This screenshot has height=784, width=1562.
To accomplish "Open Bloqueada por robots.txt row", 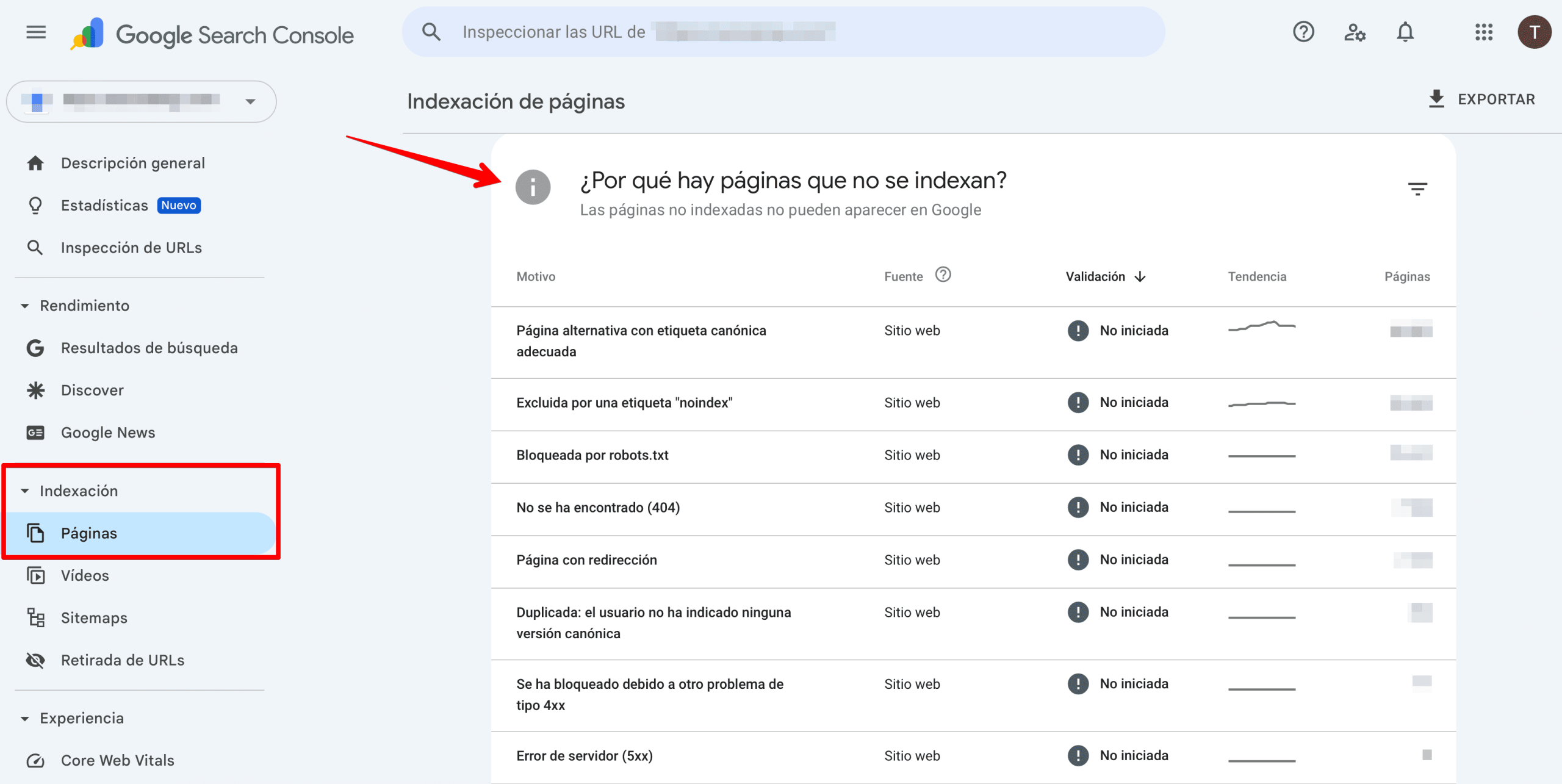I will [x=973, y=456].
